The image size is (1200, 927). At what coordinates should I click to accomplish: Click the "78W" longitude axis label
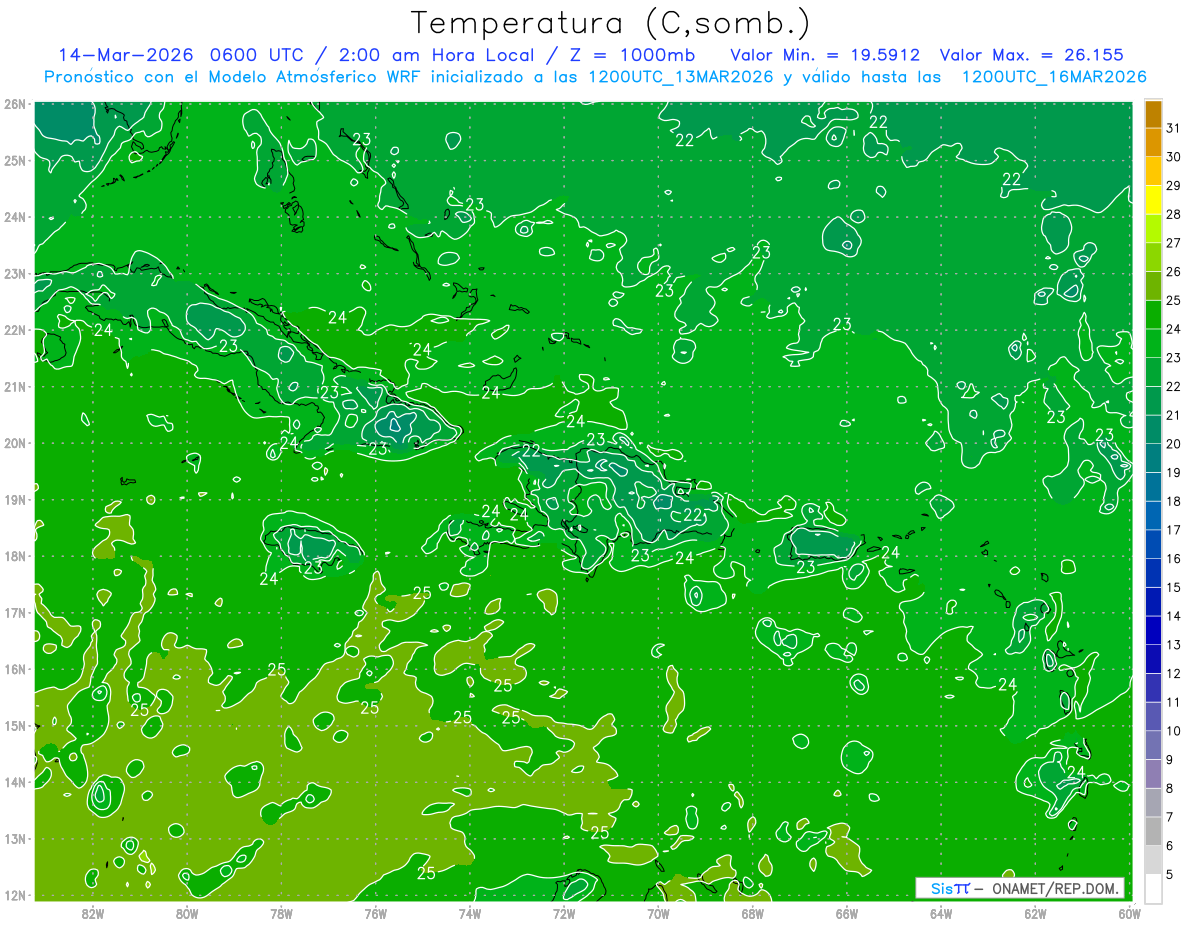point(281,913)
